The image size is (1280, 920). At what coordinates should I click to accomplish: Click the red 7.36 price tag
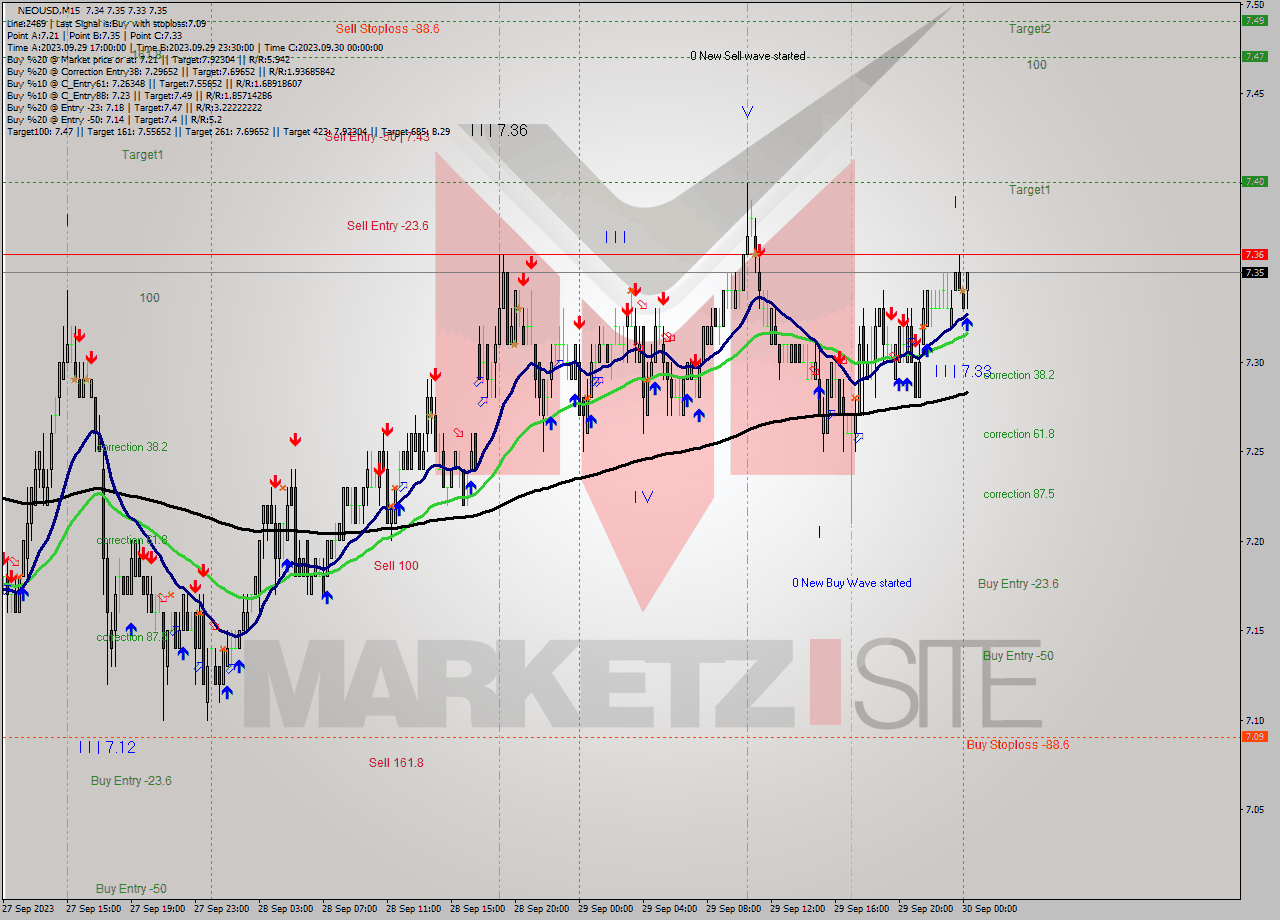coord(1254,254)
